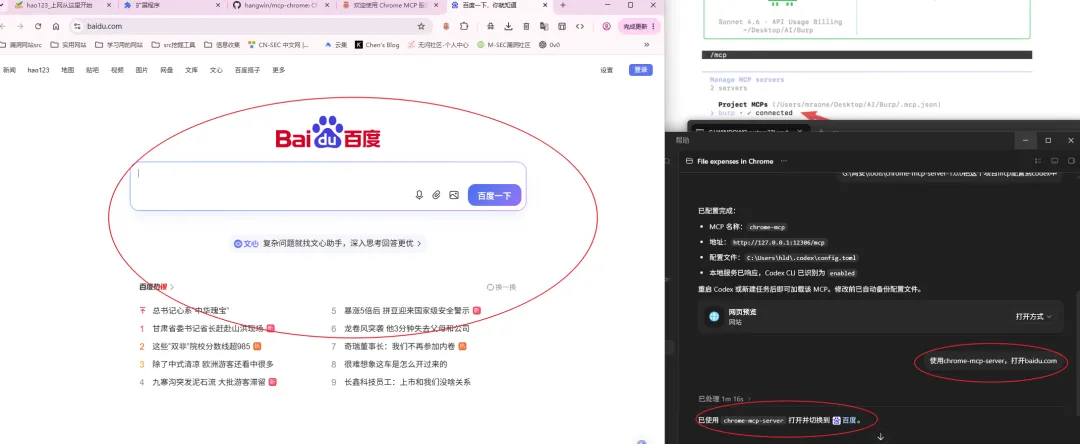Click the orange MCP extension icon in toolbar
1080x444 pixels.
(x=446, y=26)
